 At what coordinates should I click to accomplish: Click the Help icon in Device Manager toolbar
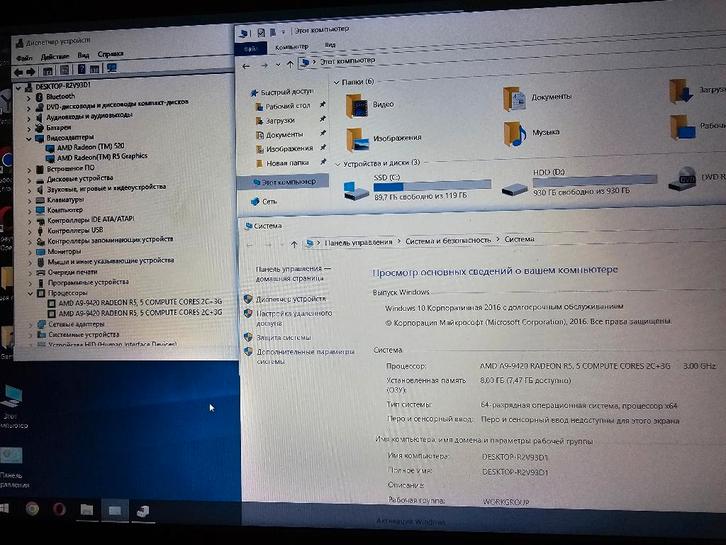click(x=81, y=69)
